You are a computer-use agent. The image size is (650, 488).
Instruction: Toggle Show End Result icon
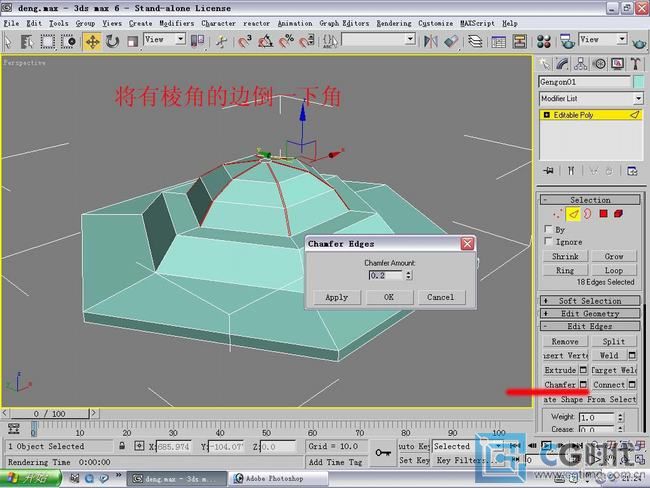(571, 171)
